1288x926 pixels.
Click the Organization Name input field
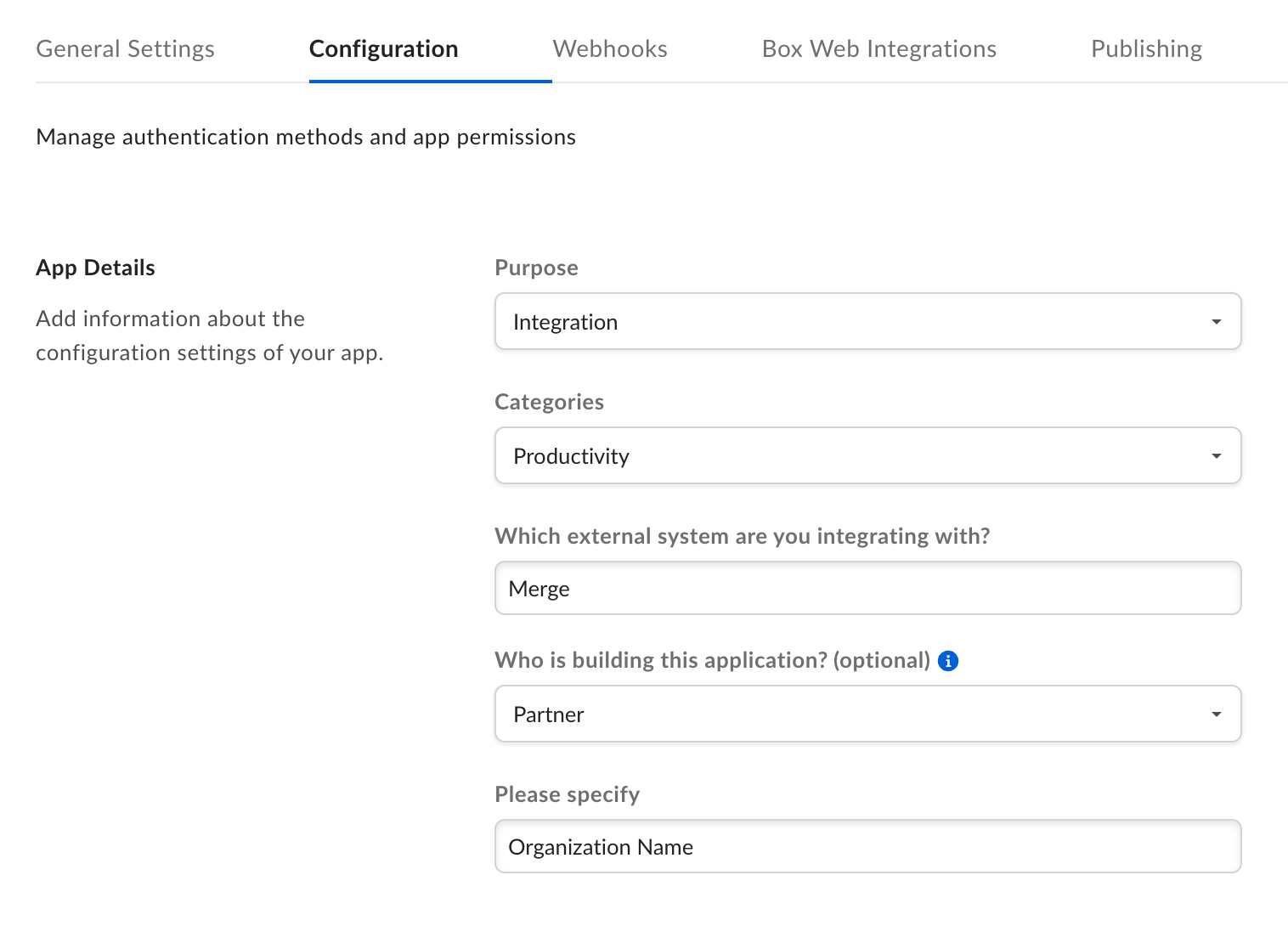click(867, 847)
